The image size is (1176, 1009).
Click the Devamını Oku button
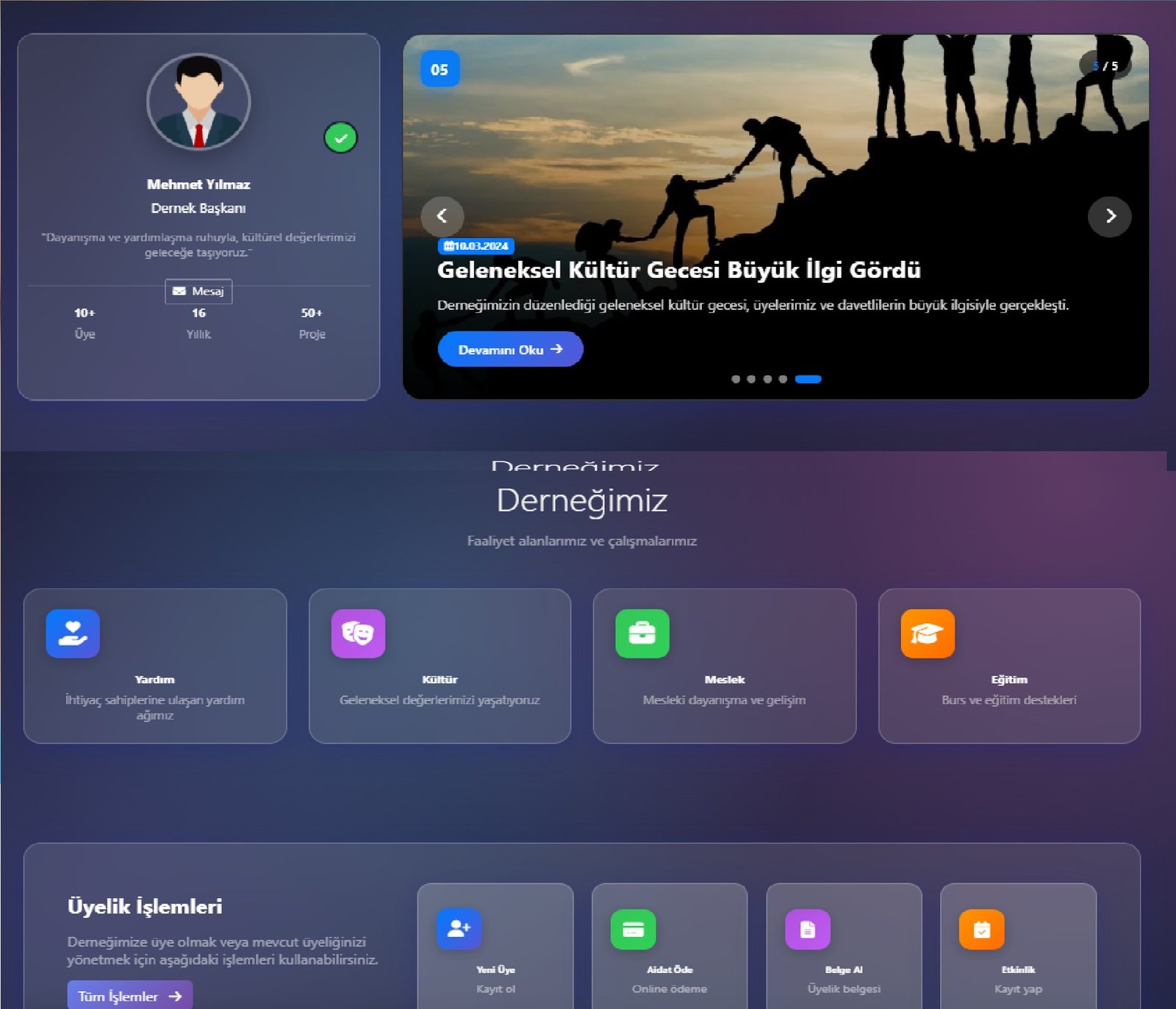pyautogui.click(x=510, y=350)
